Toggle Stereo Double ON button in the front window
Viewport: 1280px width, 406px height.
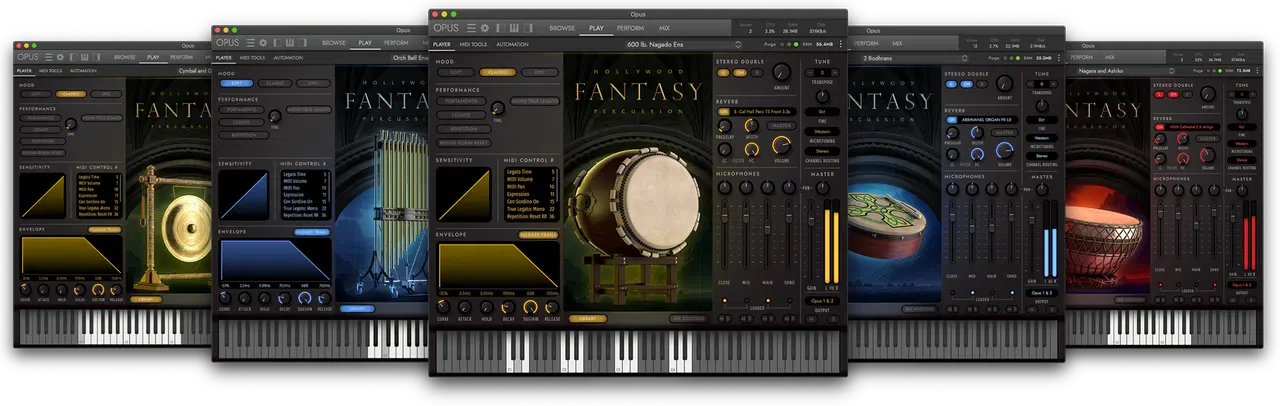point(740,73)
